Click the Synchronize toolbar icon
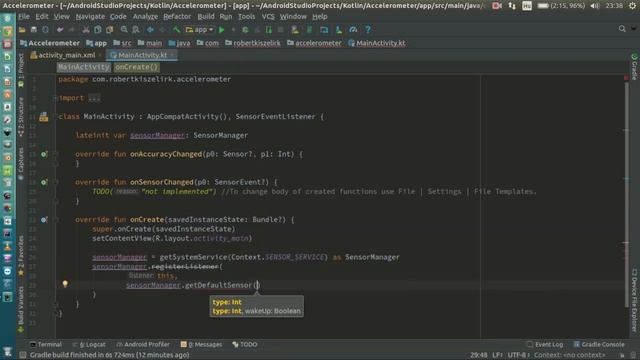 pos(45,30)
